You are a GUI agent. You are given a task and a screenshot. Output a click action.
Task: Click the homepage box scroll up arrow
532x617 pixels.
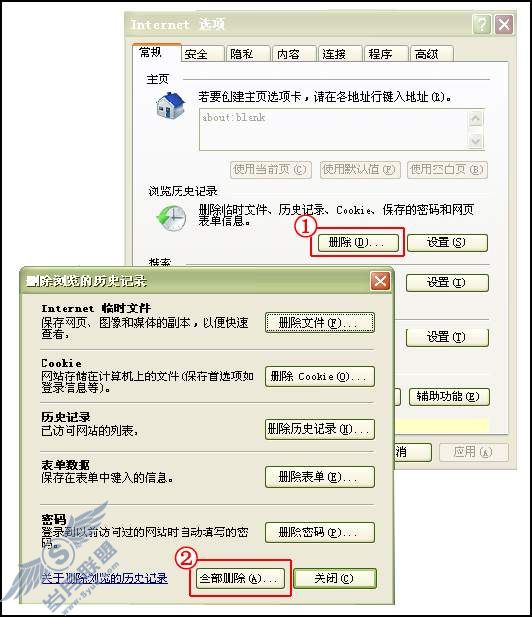476,118
